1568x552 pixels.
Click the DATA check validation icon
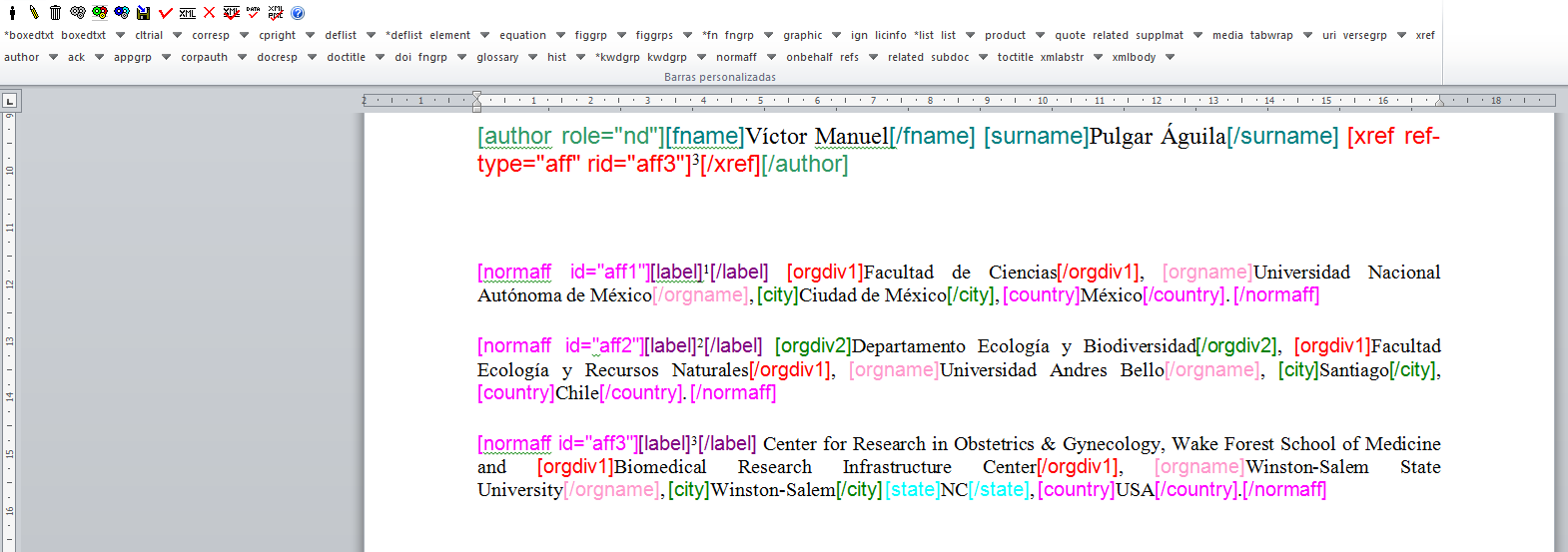(x=254, y=13)
